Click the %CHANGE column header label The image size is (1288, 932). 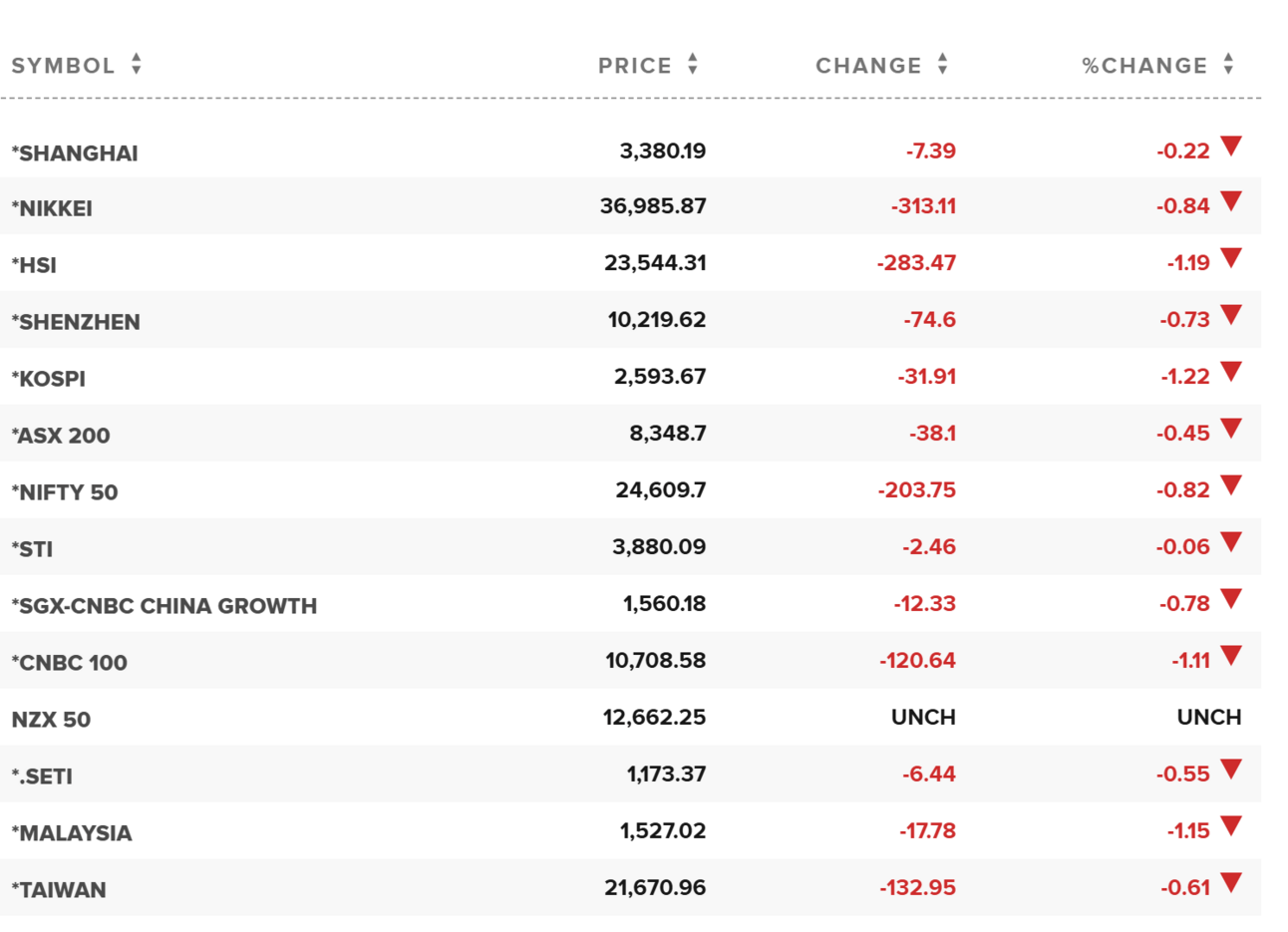1144,66
